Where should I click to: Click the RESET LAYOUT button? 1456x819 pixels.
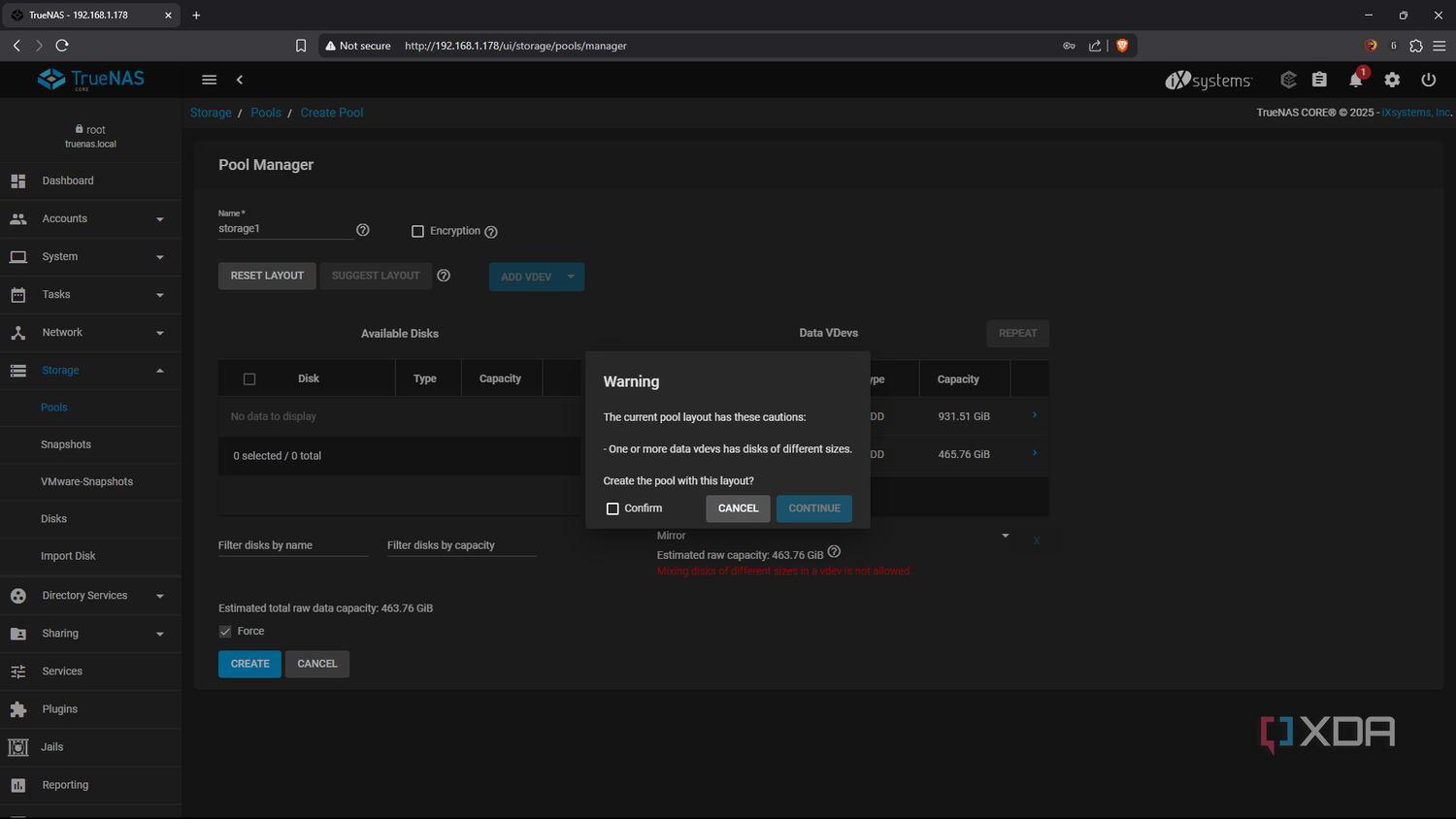pos(267,276)
